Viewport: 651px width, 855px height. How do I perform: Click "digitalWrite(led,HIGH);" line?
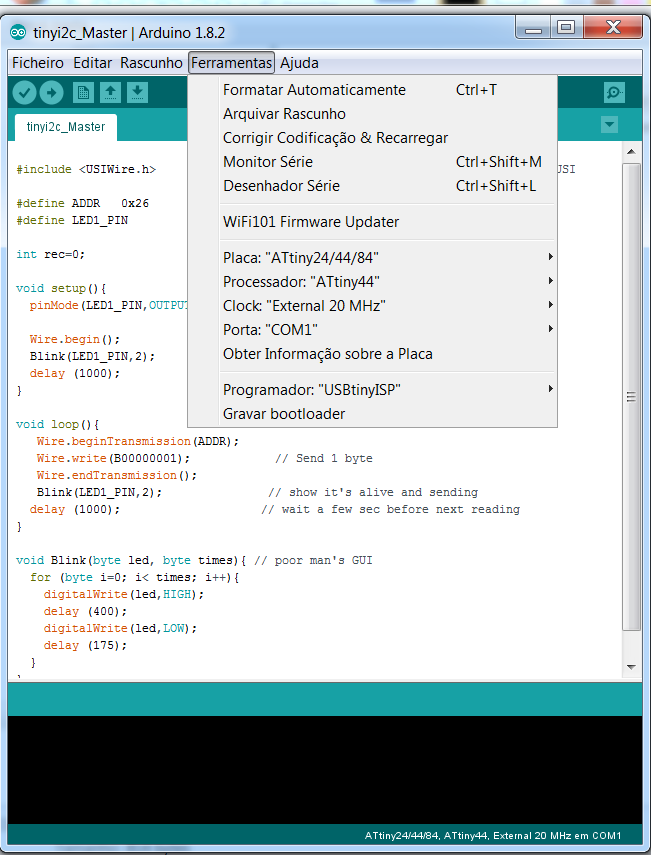pos(124,594)
